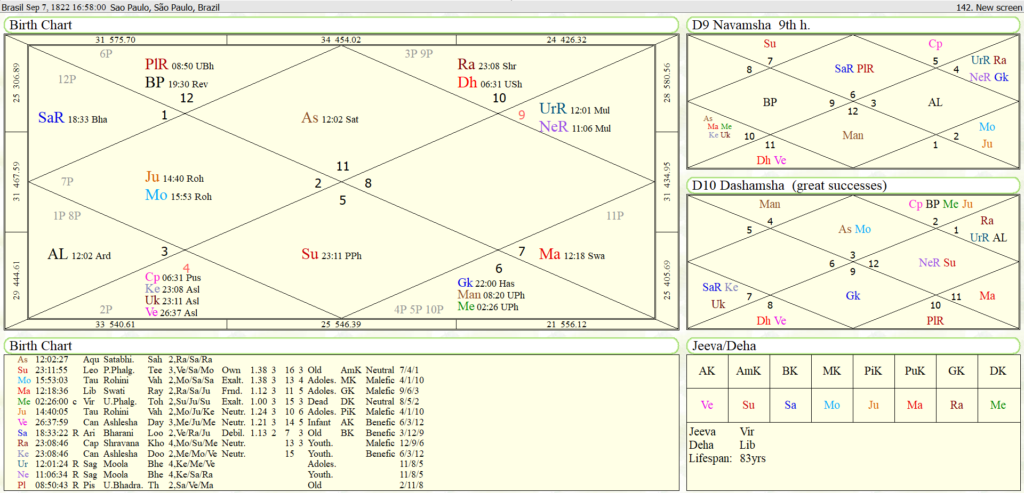Select the Ascendant (As) marker at Satabhisha
Viewport: 1024px width, 493px height.
click(x=311, y=118)
